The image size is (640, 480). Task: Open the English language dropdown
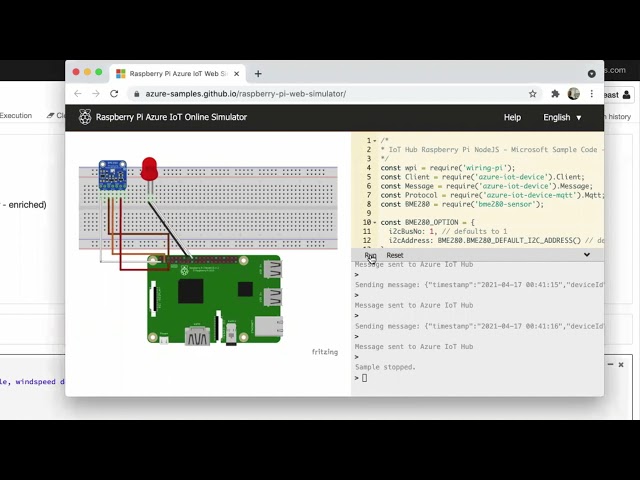coord(562,117)
